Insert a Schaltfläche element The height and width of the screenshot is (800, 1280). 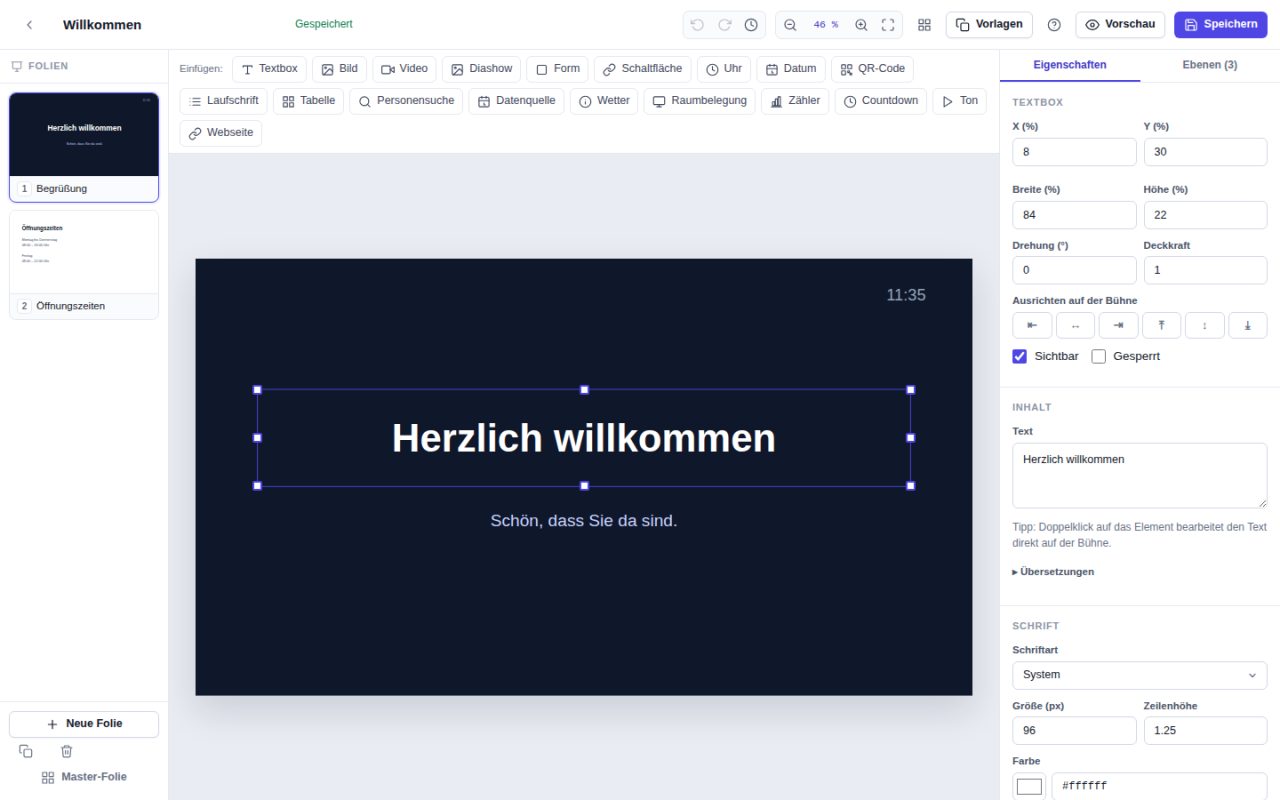(642, 69)
